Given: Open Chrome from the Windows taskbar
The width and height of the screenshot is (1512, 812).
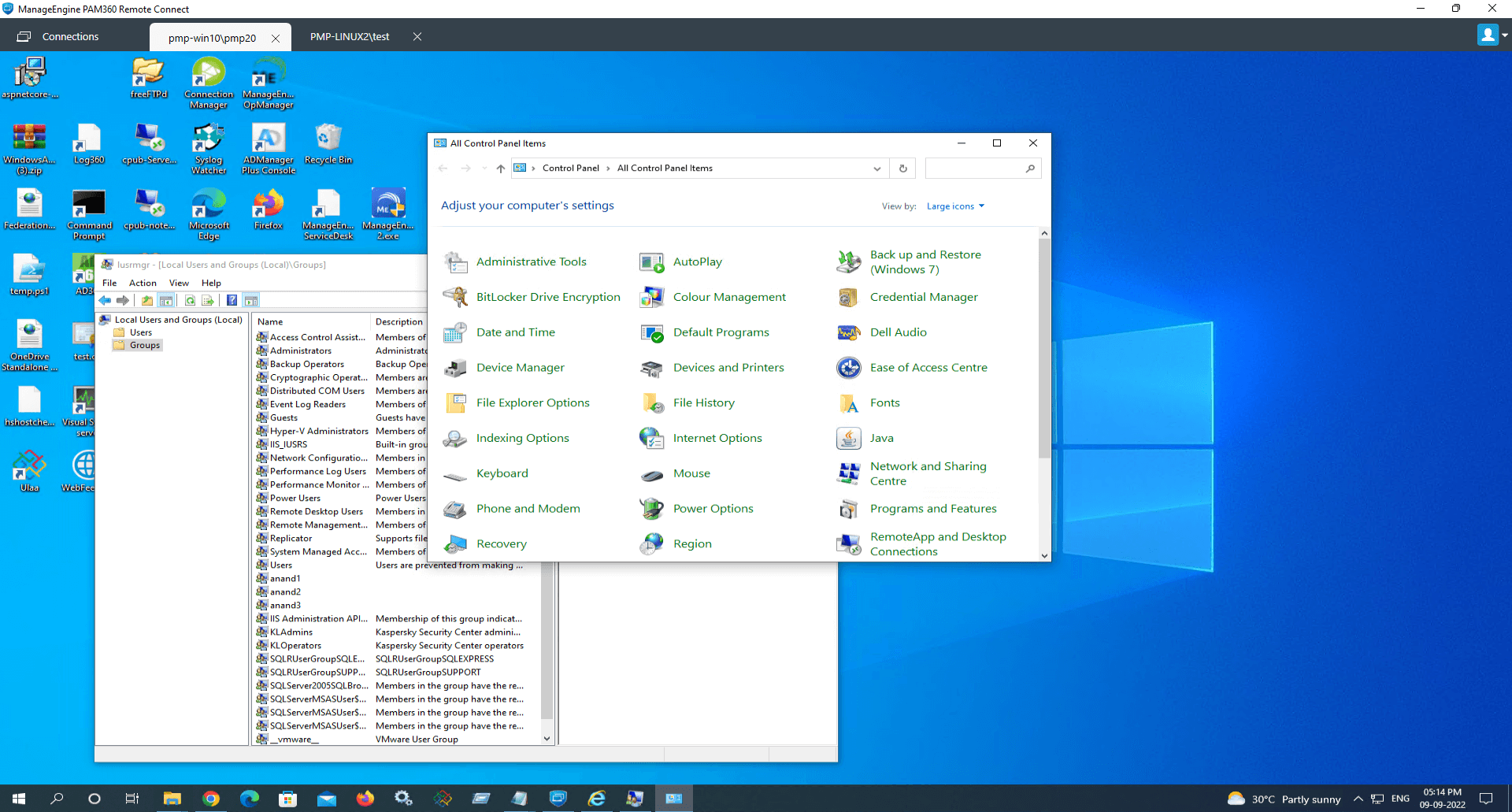Looking at the screenshot, I should [x=210, y=799].
